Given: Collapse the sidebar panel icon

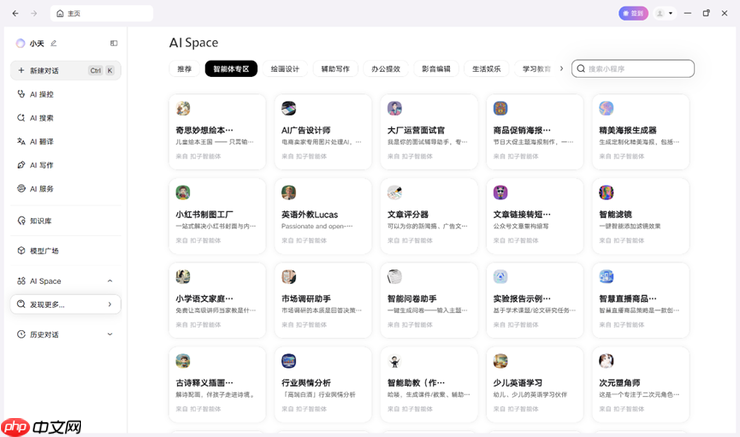Looking at the screenshot, I should click(114, 43).
